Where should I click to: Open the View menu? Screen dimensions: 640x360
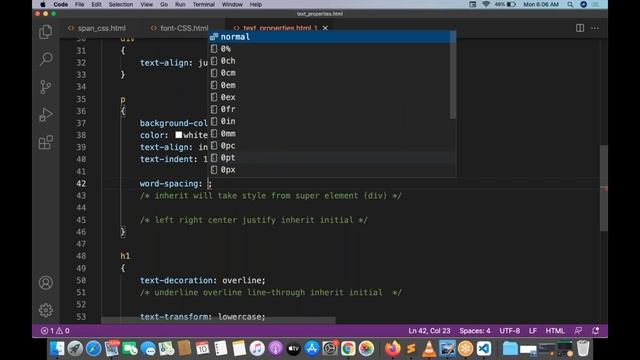(147, 4)
